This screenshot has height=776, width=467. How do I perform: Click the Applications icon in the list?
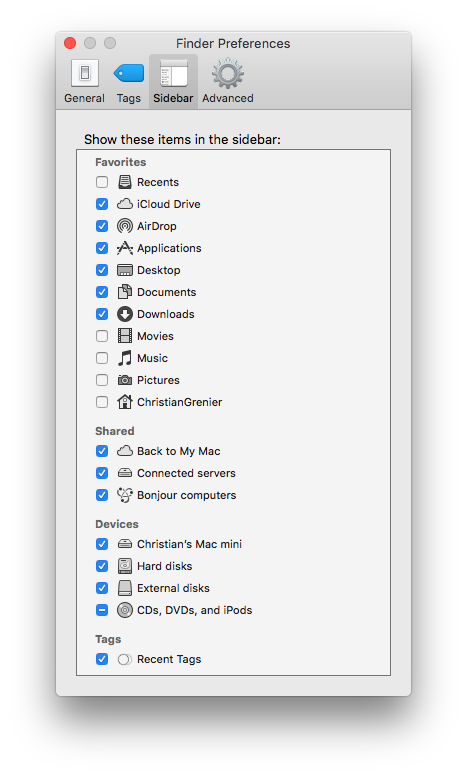125,248
